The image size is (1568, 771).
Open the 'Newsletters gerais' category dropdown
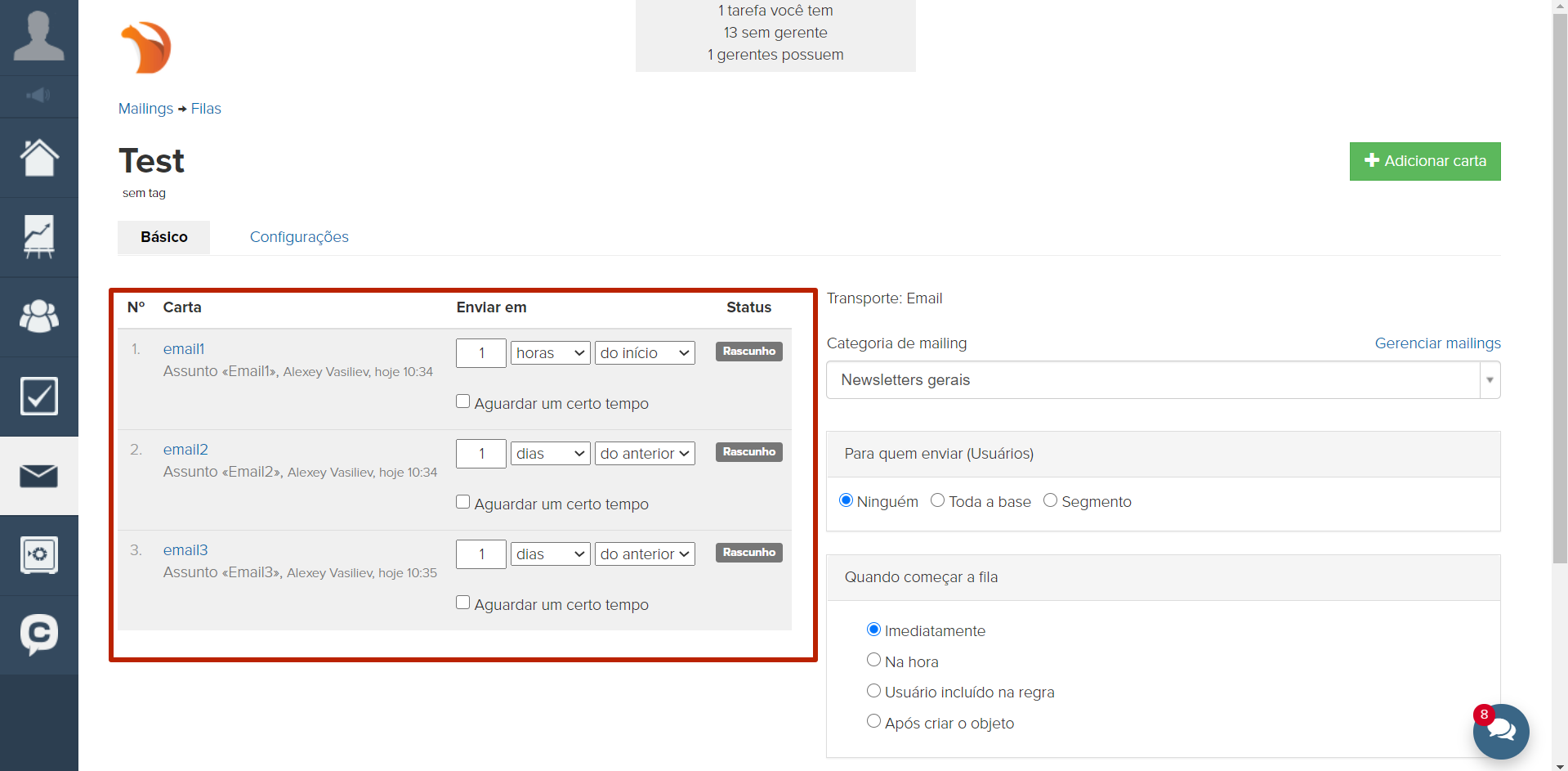(1163, 380)
